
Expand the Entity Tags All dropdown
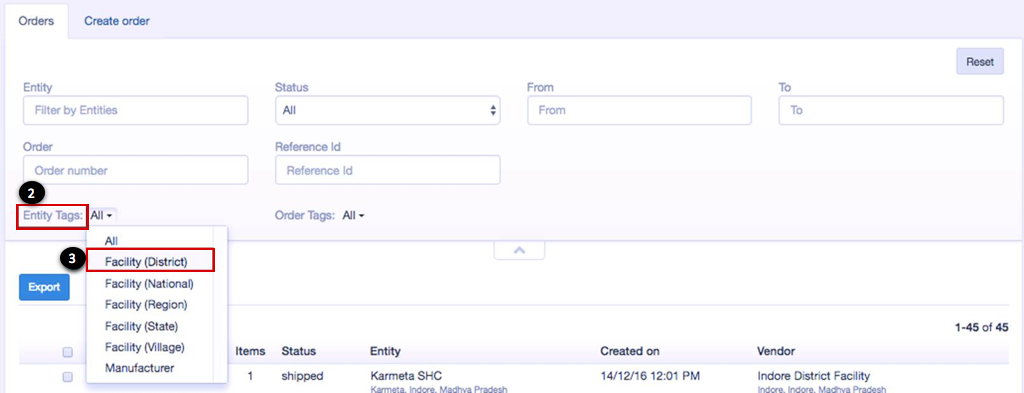coord(103,215)
